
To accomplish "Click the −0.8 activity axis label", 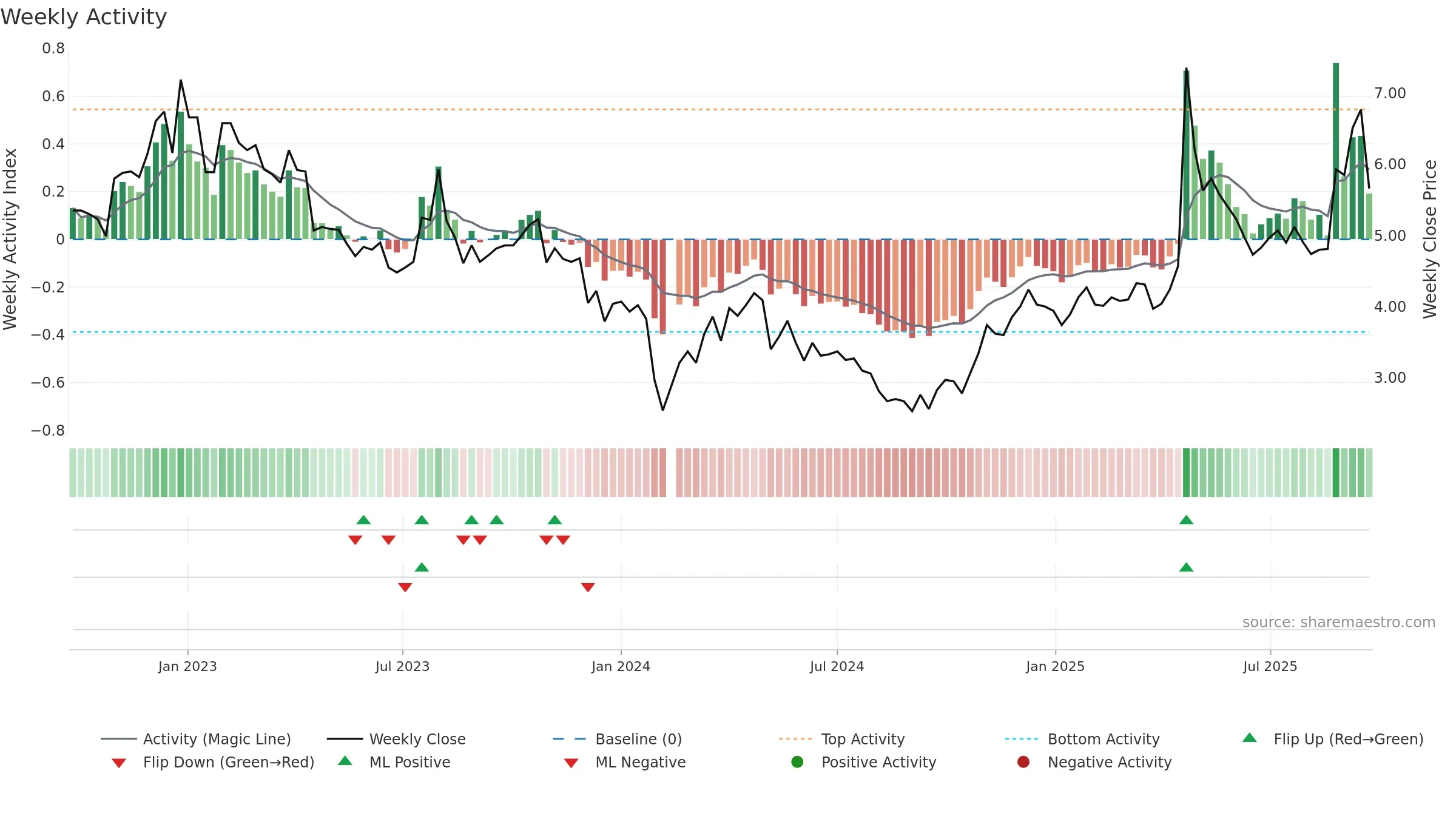I will tap(48, 430).
